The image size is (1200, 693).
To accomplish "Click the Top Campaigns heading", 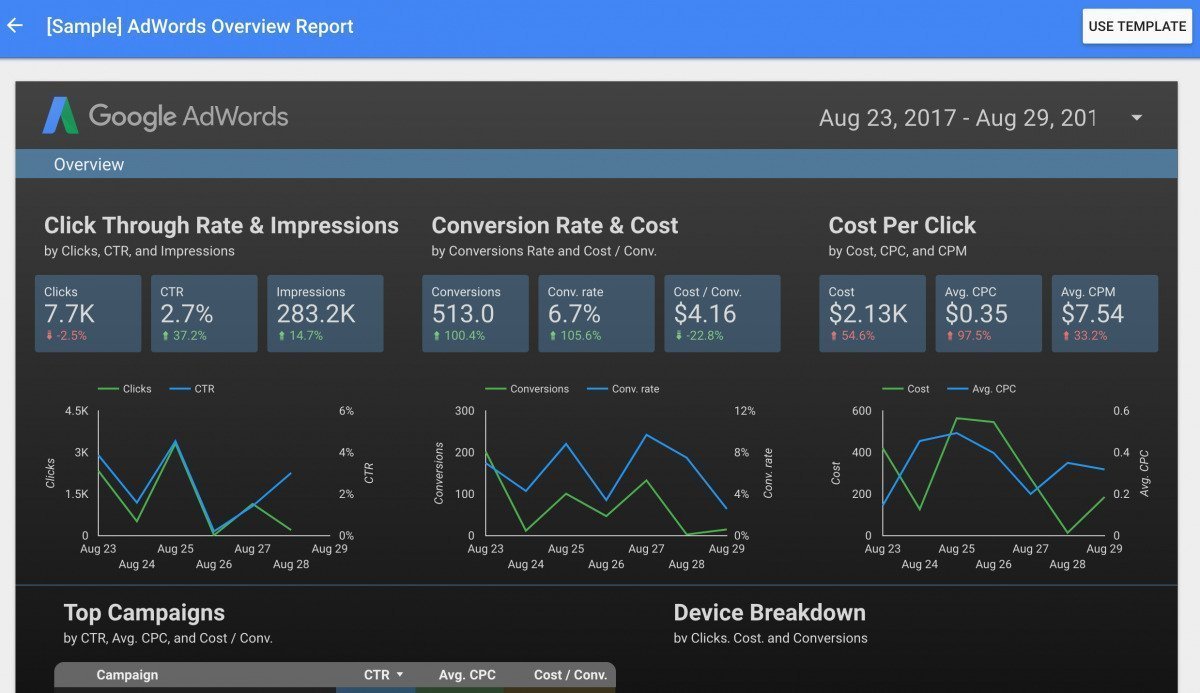I will (144, 613).
